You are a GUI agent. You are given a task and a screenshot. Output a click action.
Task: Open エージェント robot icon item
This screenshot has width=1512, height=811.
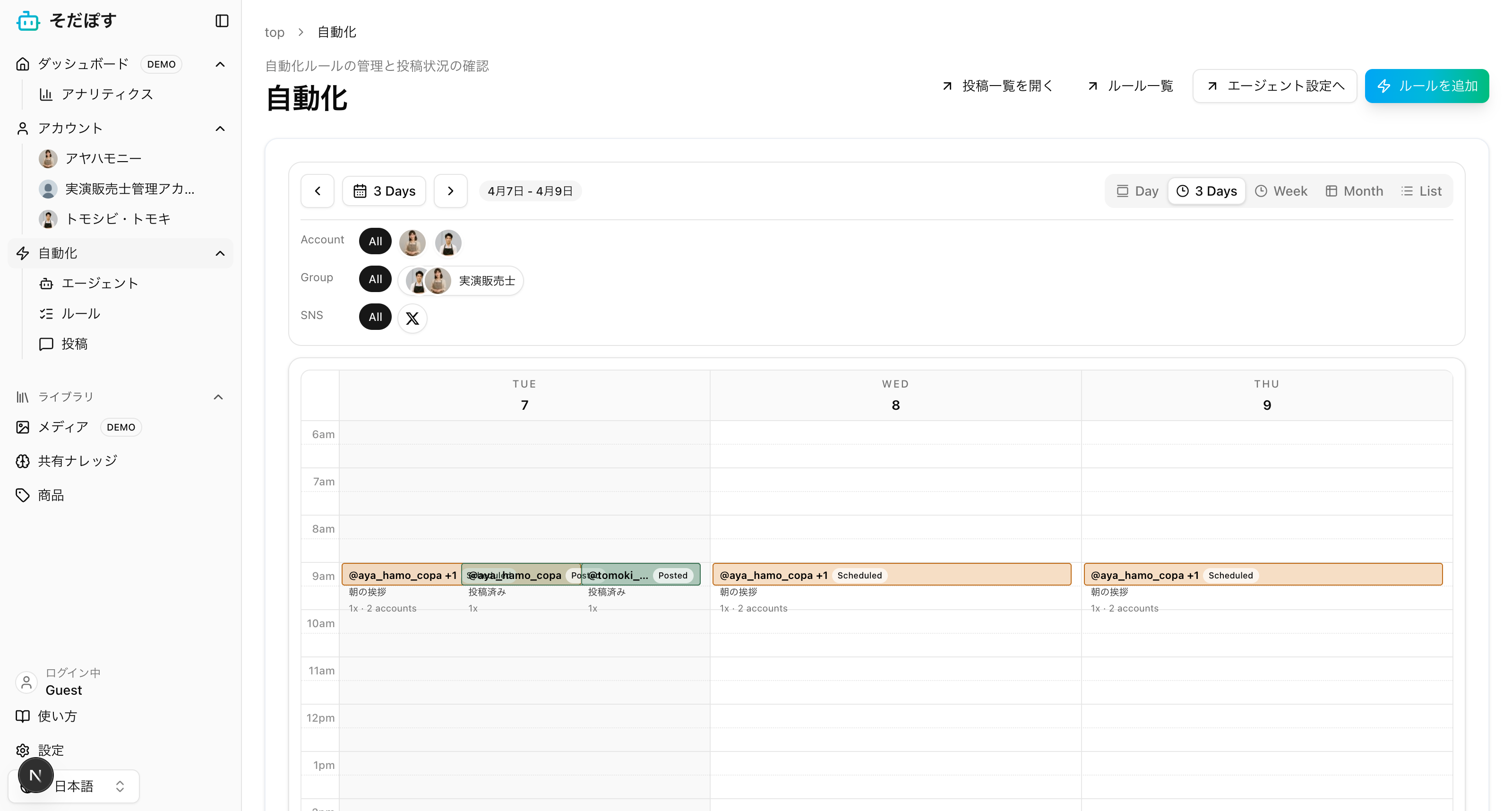[x=100, y=284]
